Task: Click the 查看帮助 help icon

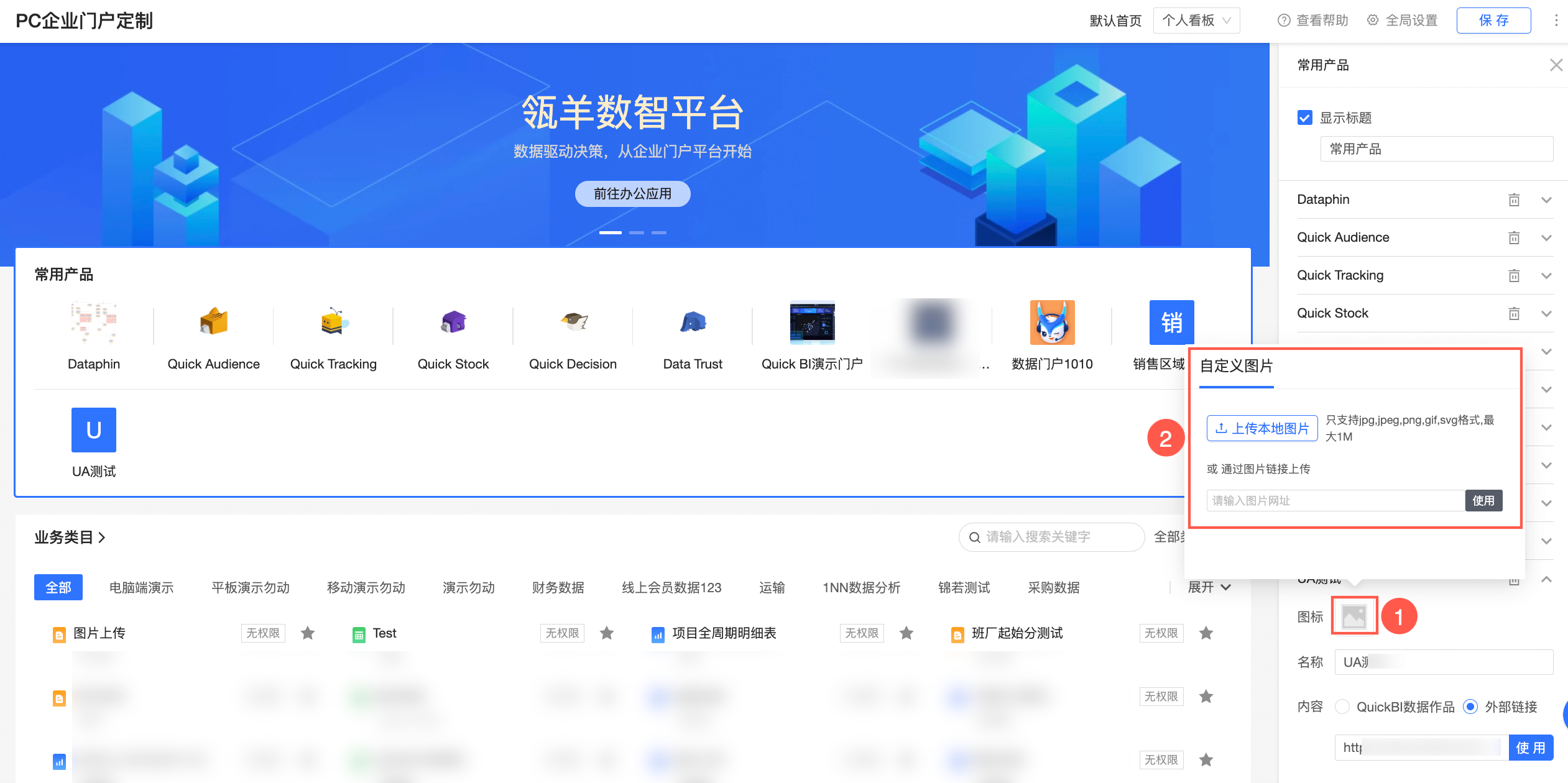Action: point(1284,21)
